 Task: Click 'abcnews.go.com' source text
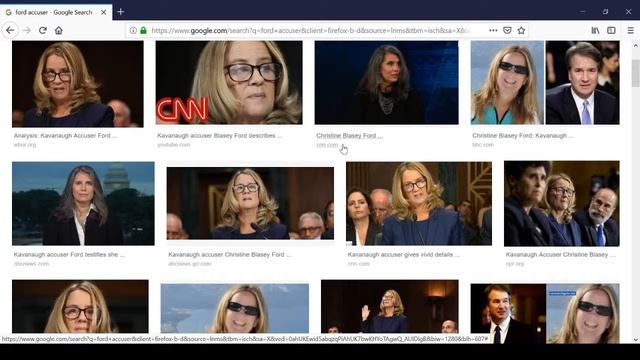[190, 264]
